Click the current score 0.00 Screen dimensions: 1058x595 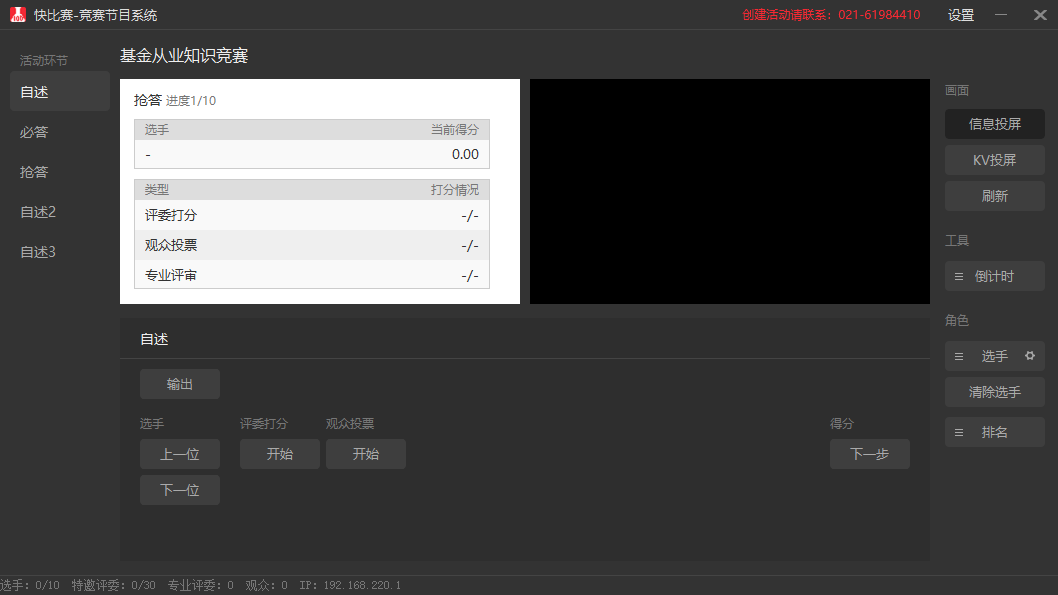click(x=465, y=154)
